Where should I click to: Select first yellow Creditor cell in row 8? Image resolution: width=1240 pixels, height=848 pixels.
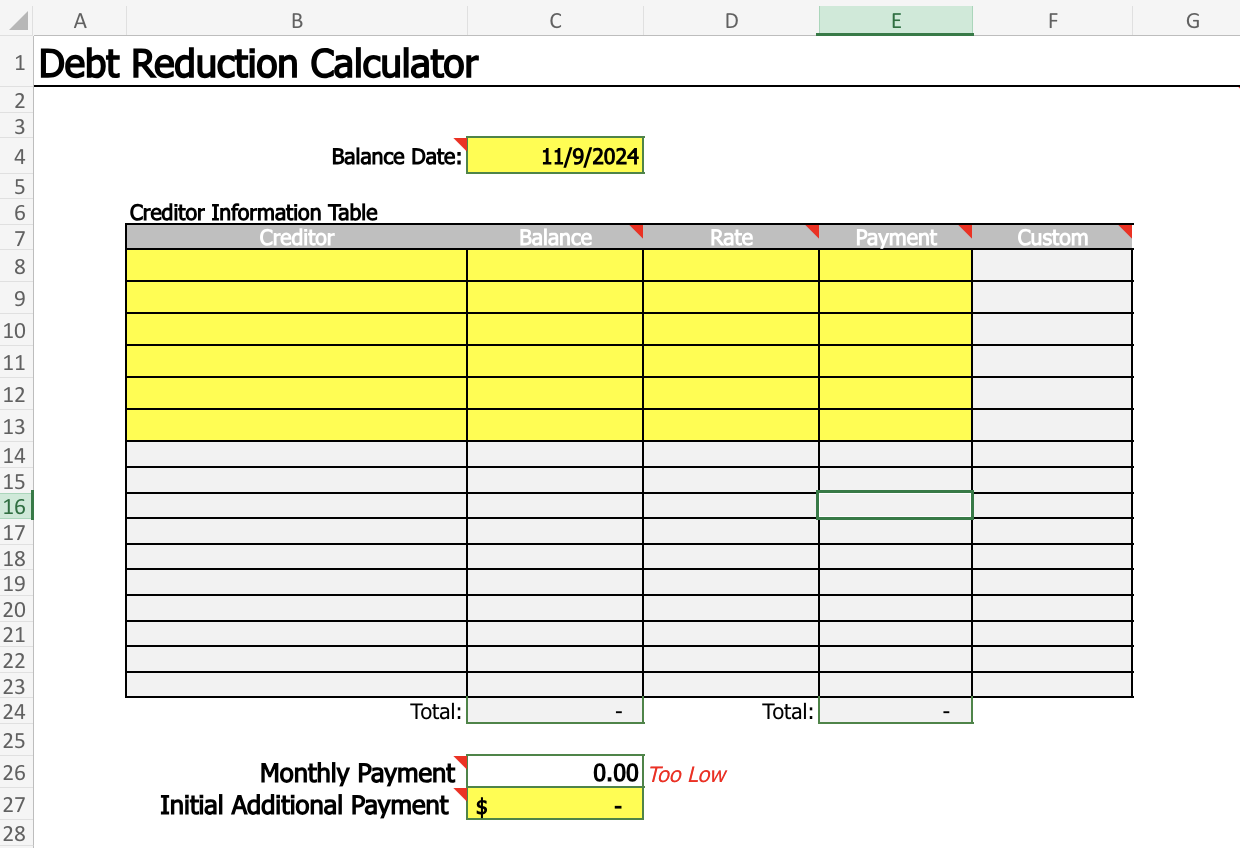pyautogui.click(x=297, y=265)
